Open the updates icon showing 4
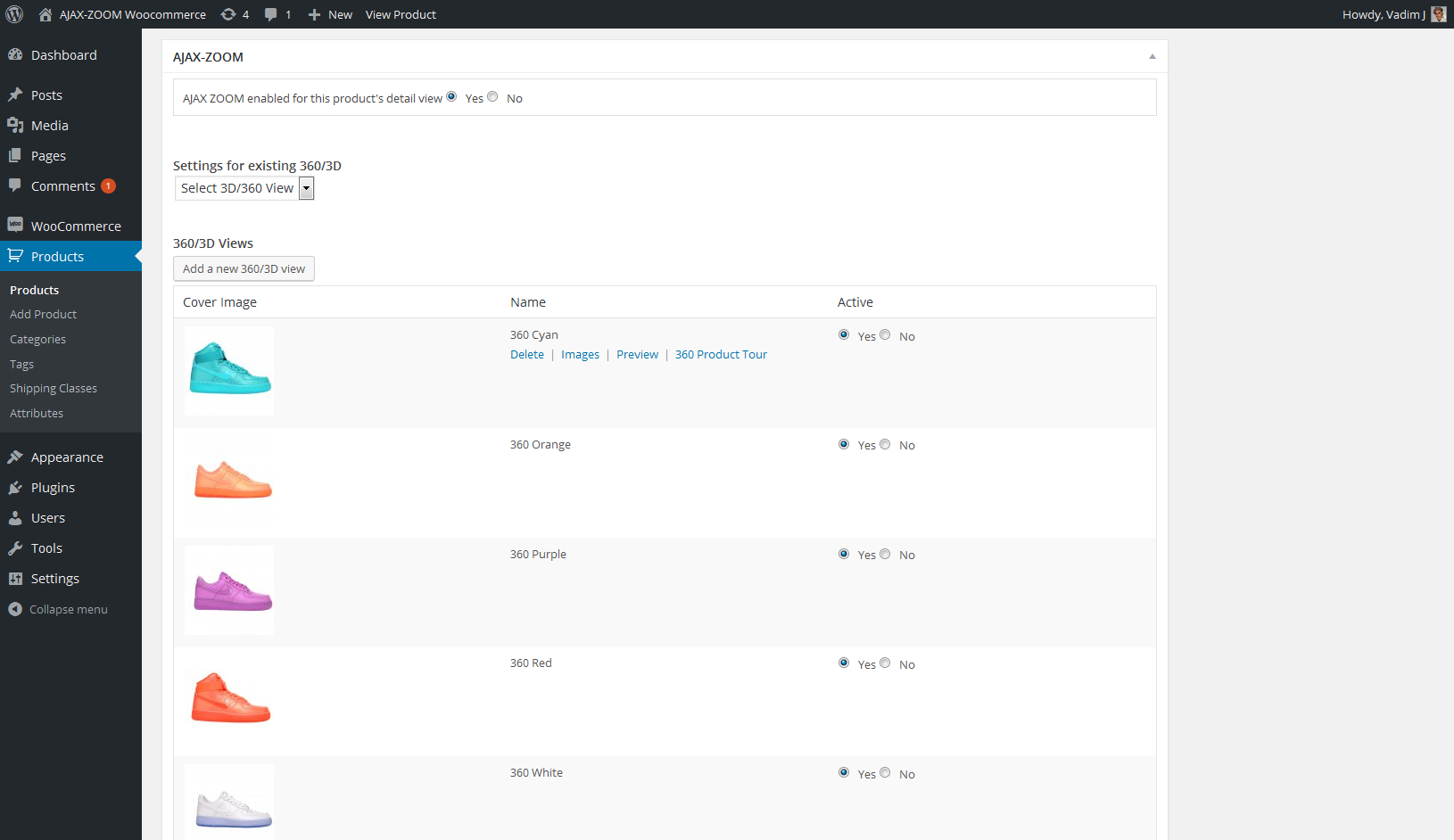Image resolution: width=1454 pixels, height=840 pixels. (x=228, y=14)
